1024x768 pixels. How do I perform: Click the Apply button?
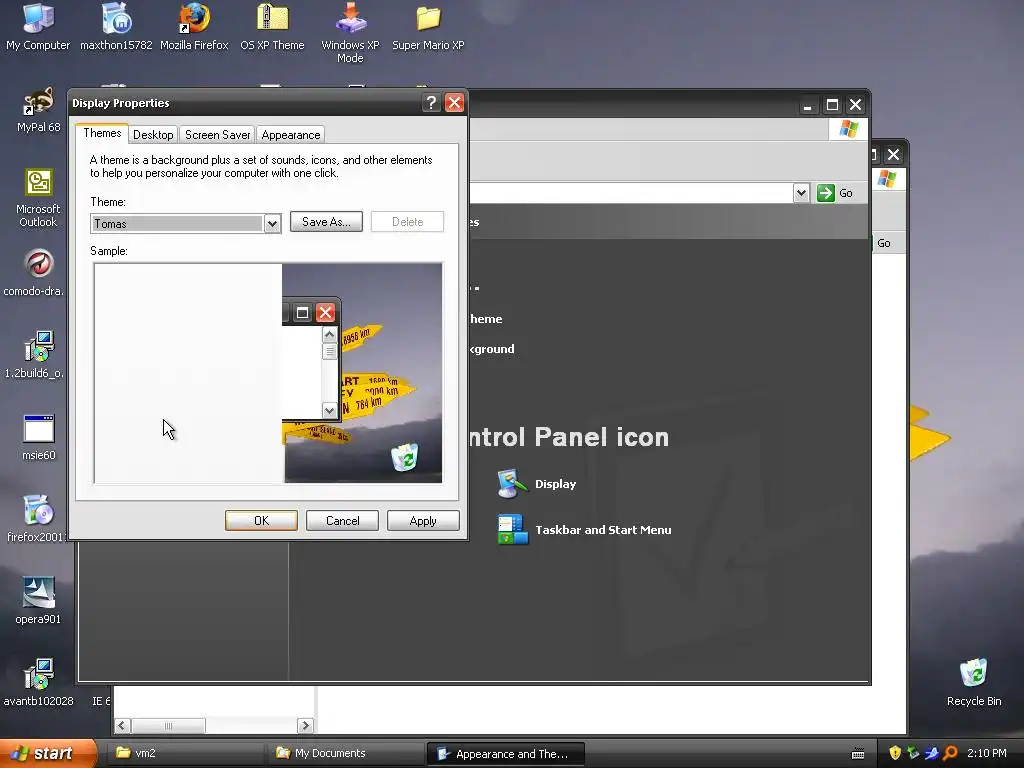tap(423, 520)
